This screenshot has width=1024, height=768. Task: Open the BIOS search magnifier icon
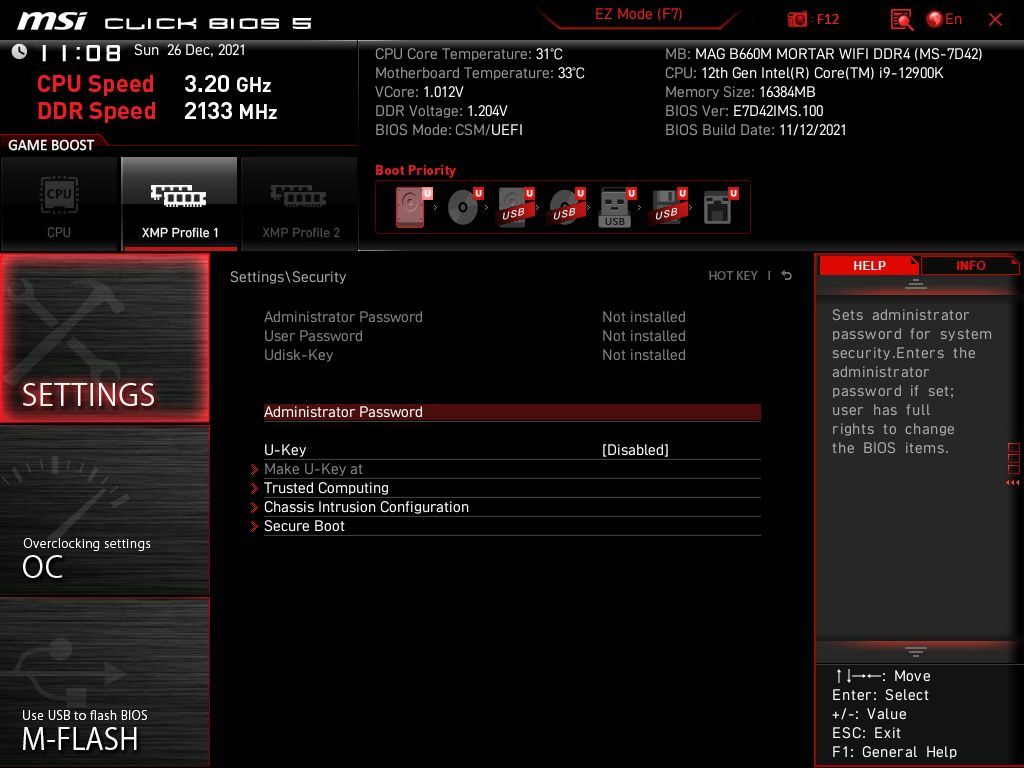click(x=901, y=19)
